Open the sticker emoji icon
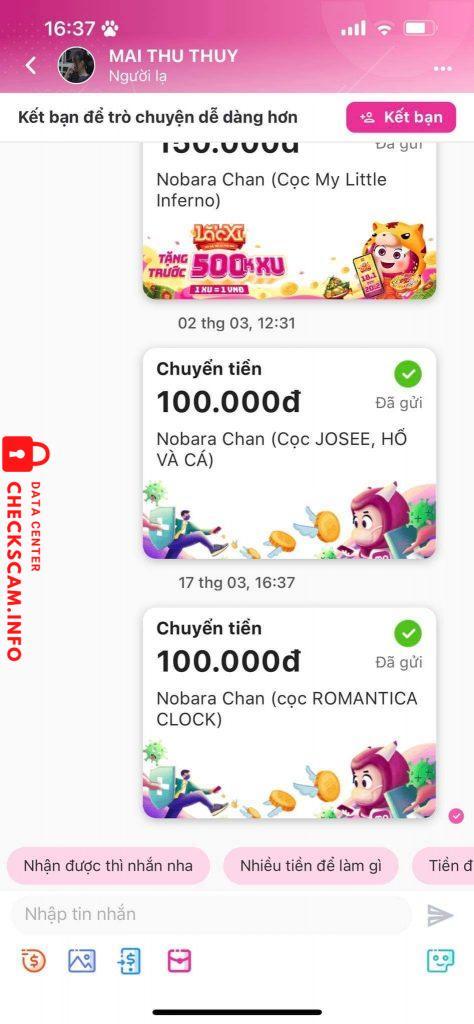 click(440, 960)
